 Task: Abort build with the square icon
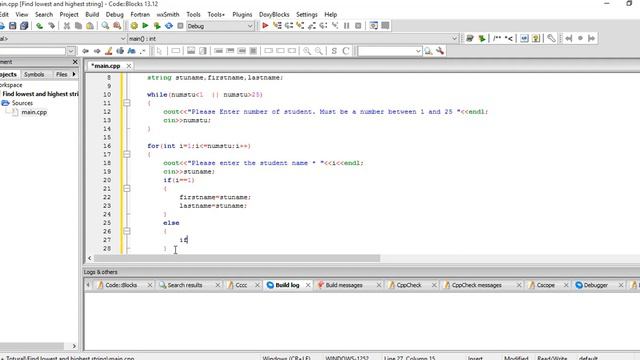tap(180, 26)
